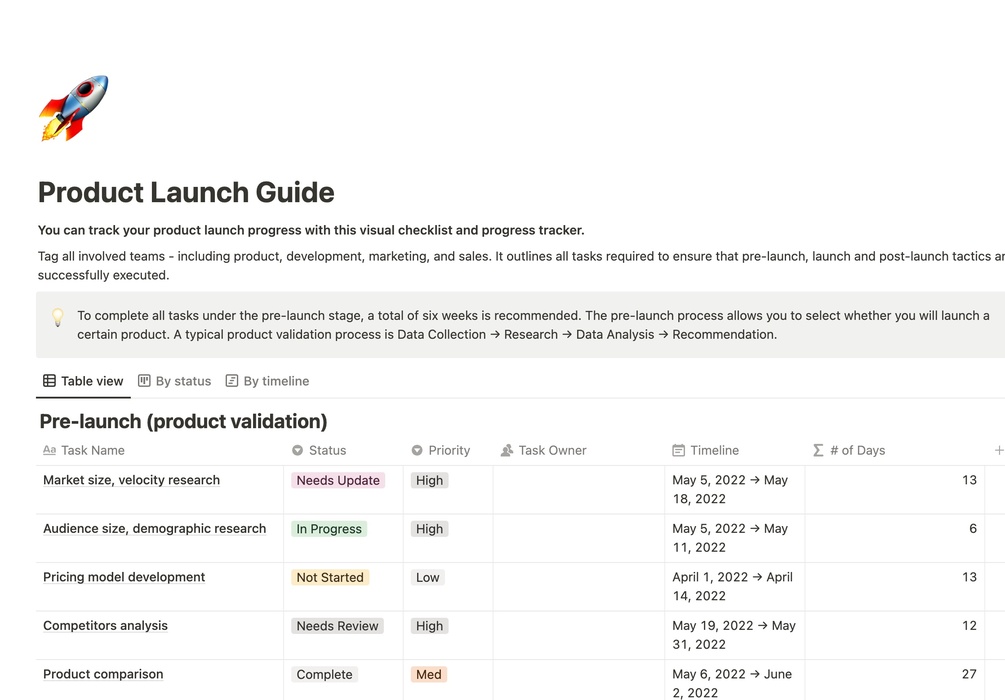Switch to the By status tab
This screenshot has height=700, width=1005.
(x=174, y=381)
